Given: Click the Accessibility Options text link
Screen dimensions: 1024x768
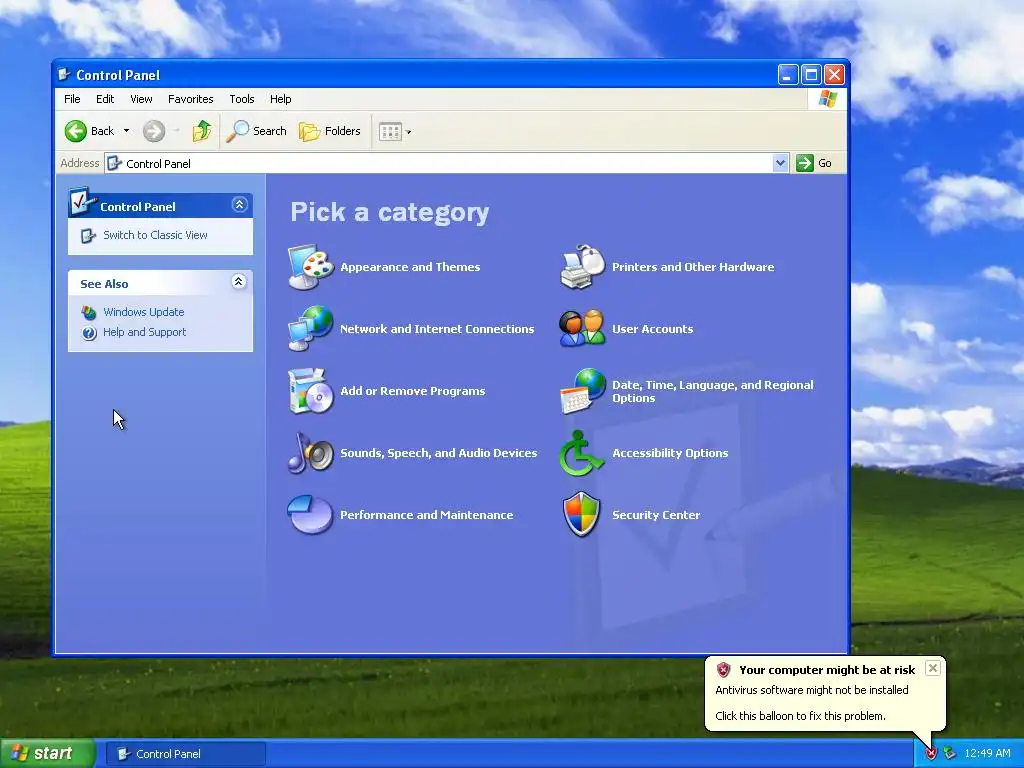Looking at the screenshot, I should 670,453.
